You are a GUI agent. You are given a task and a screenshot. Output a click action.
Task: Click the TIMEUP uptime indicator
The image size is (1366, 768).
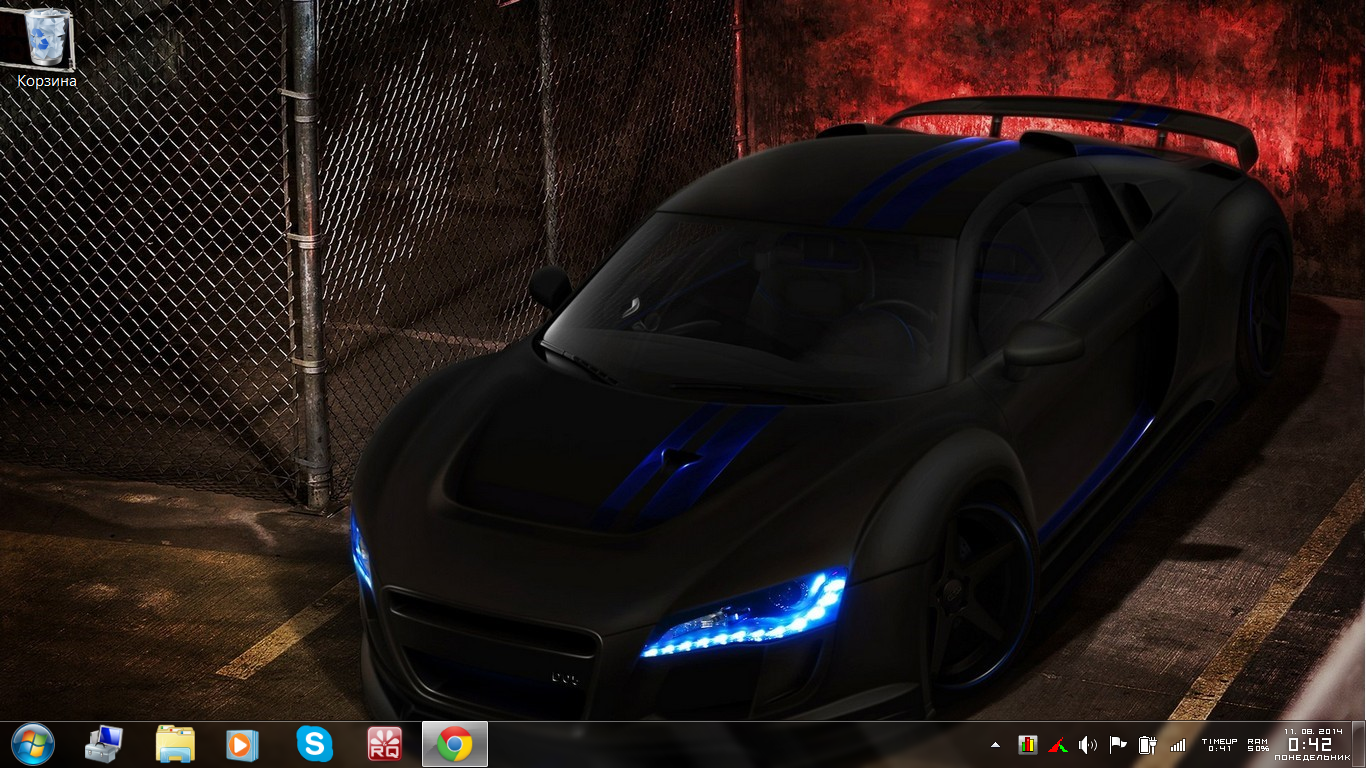click(1219, 745)
